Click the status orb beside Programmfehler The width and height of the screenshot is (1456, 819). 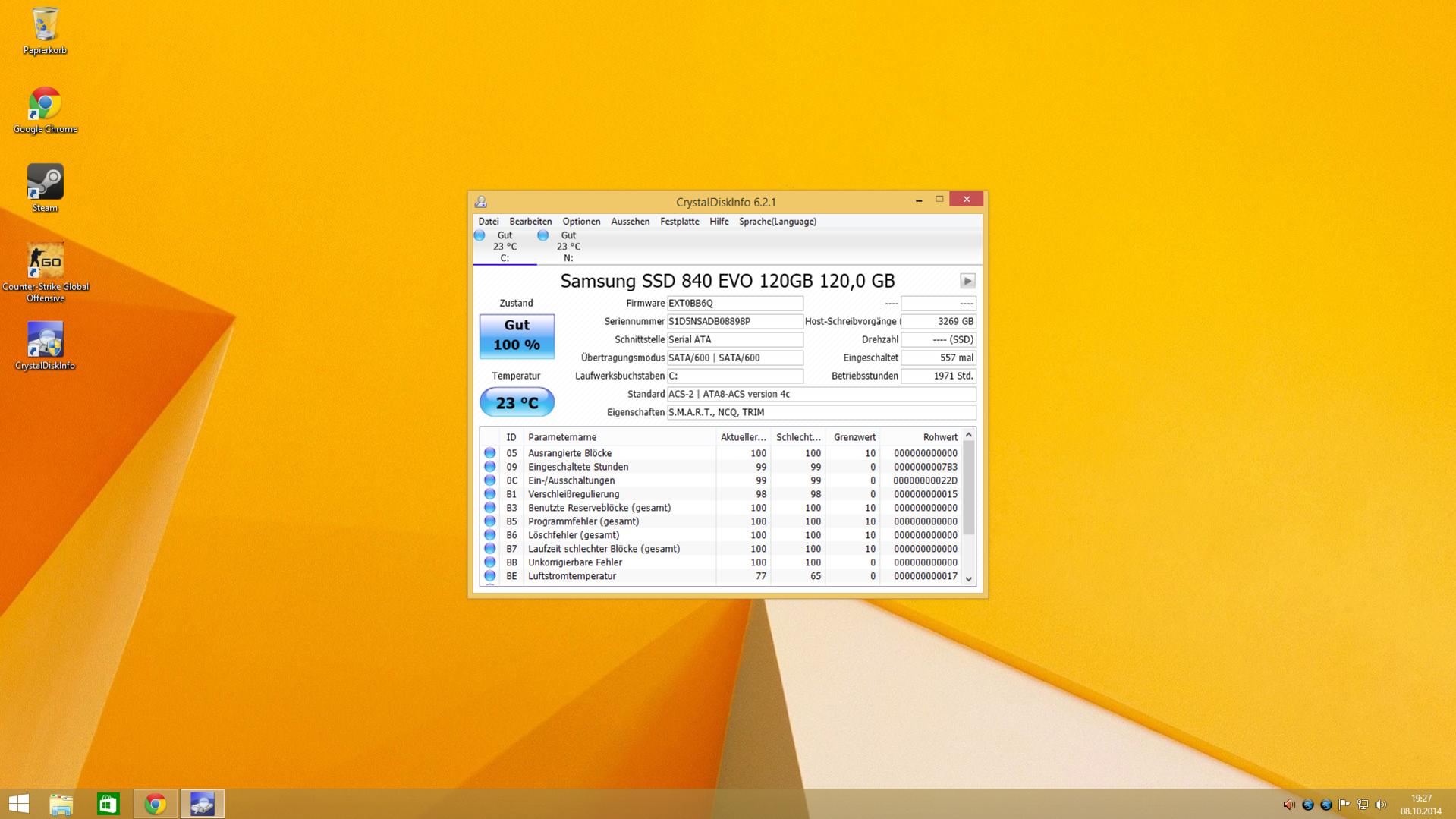tap(490, 521)
